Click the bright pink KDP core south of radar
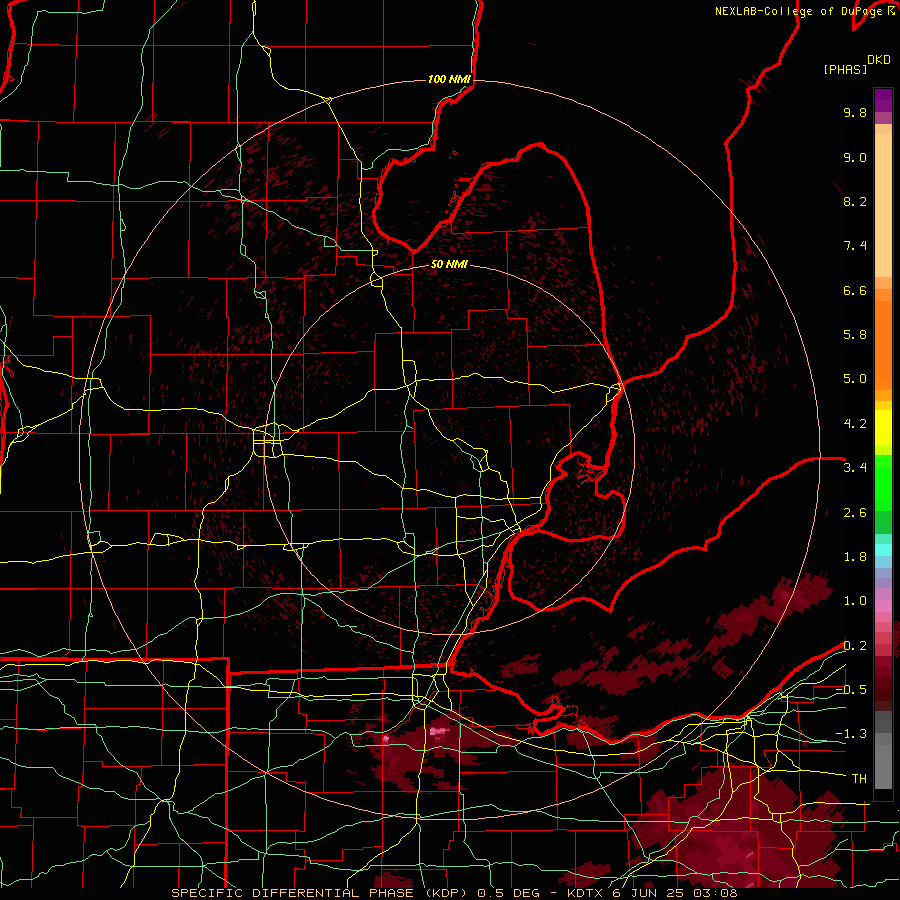This screenshot has width=900, height=900. pos(439,731)
